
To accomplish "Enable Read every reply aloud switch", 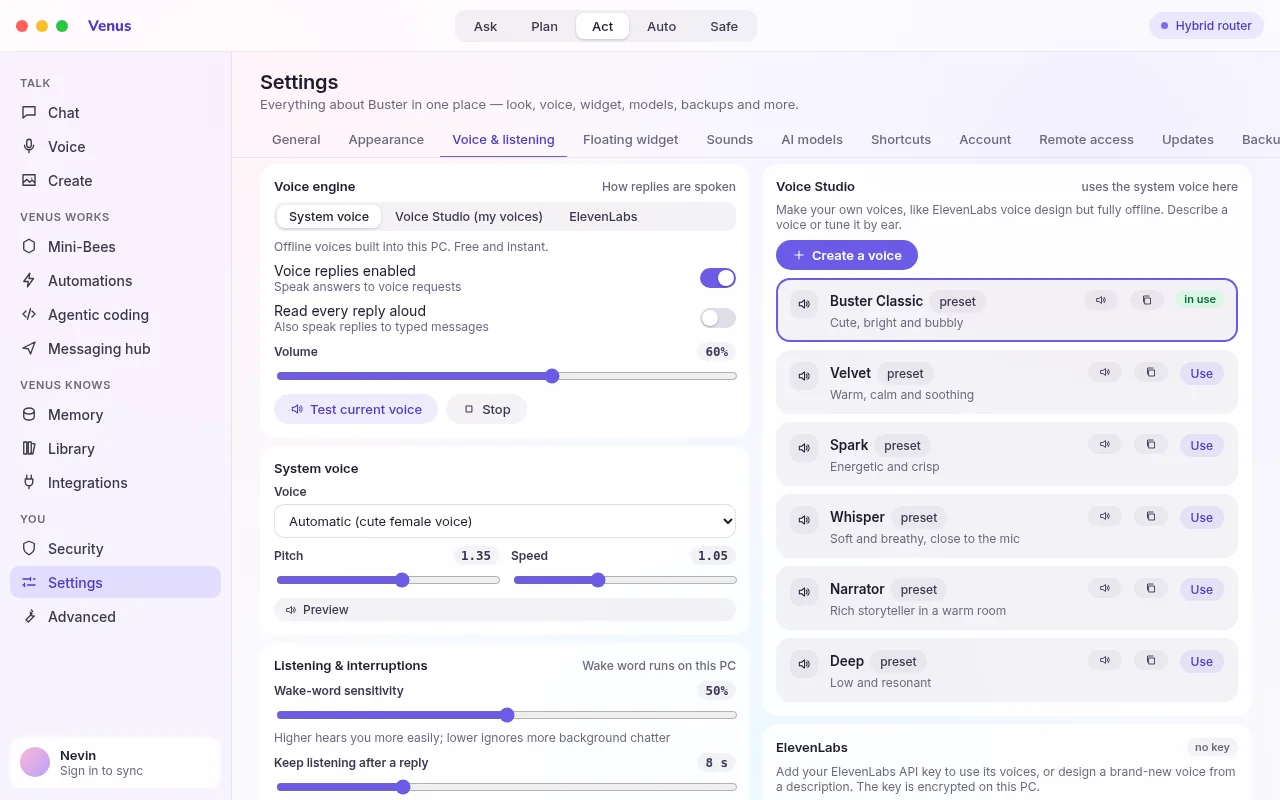I will (x=718, y=318).
